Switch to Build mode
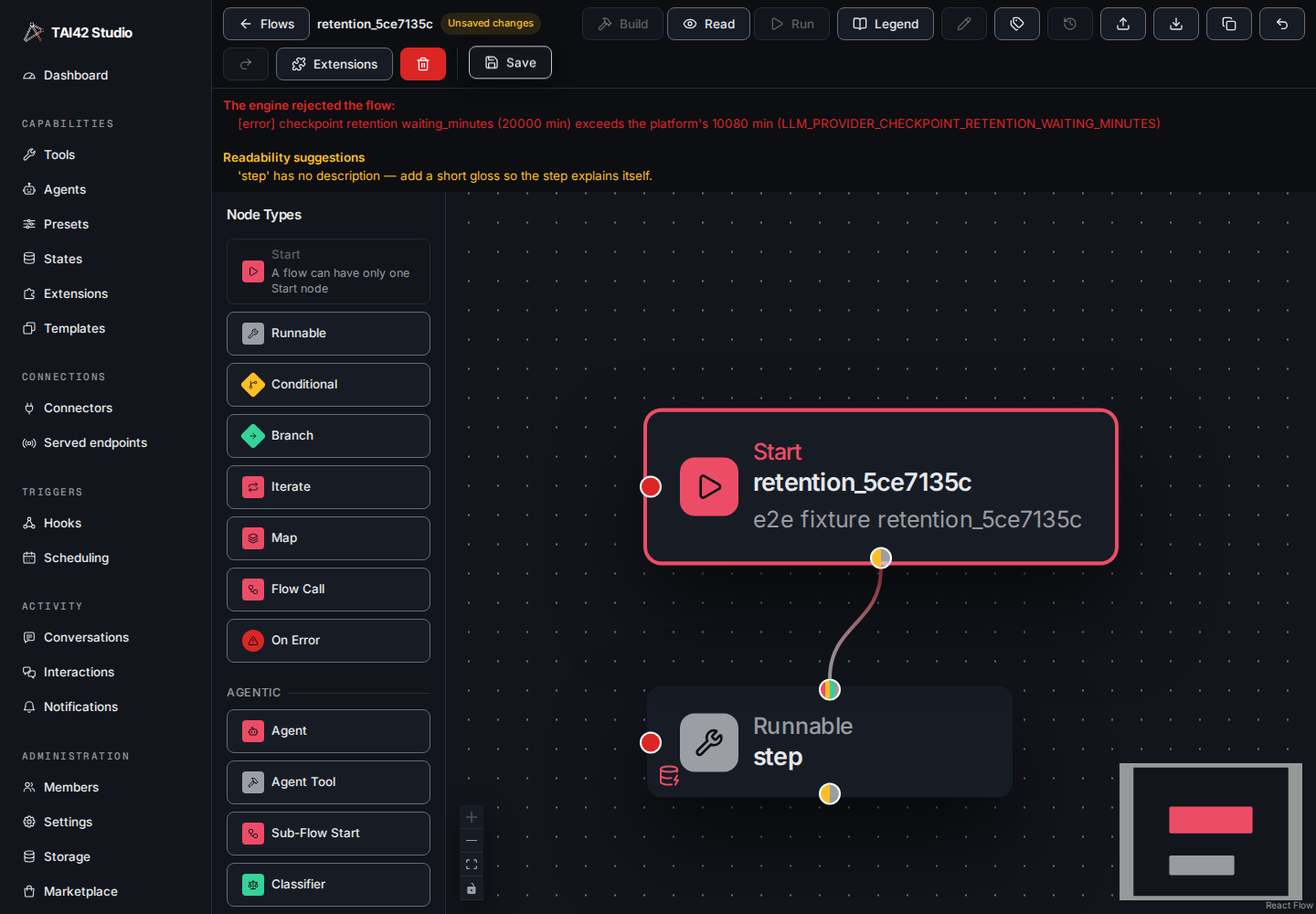This screenshot has height=914, width=1316. 622,24
